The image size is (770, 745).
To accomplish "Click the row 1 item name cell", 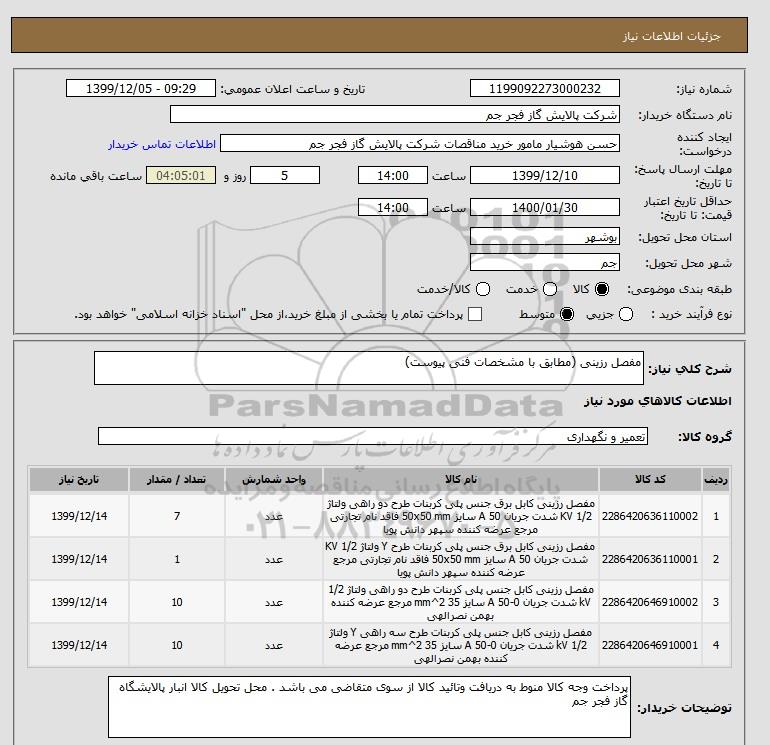I will coord(461,516).
